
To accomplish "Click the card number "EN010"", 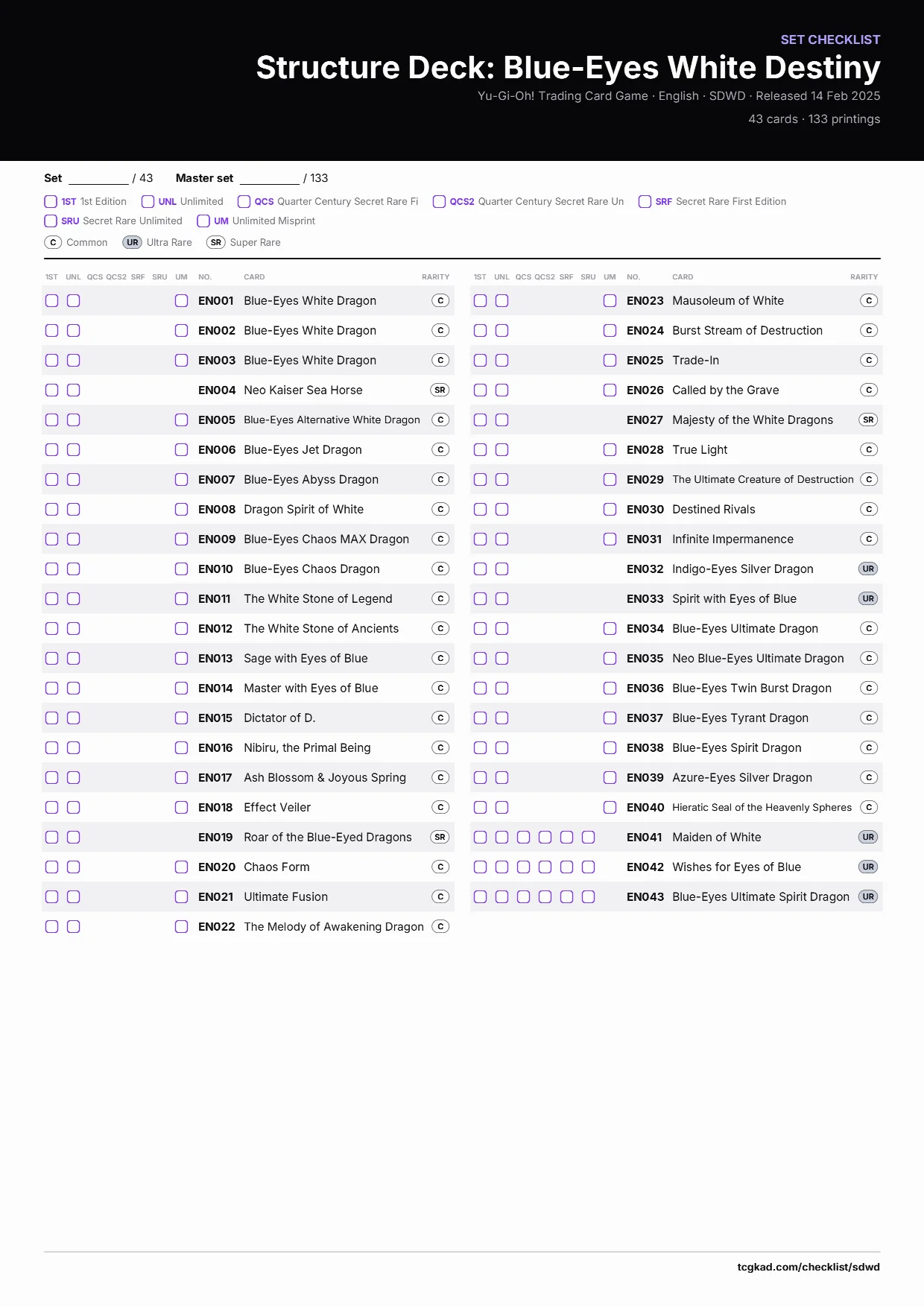I will click(215, 569).
